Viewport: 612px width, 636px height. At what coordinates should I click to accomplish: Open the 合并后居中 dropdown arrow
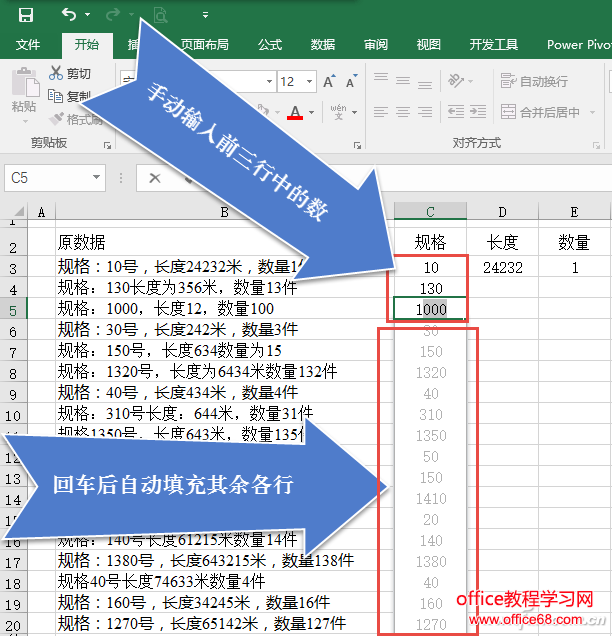(593, 112)
